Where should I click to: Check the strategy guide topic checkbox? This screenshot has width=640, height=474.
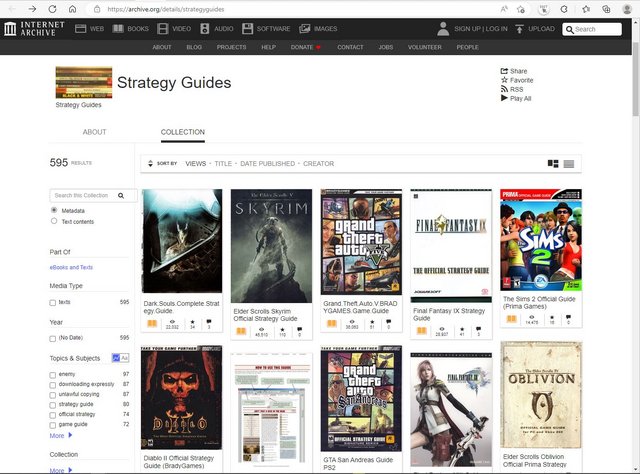(53, 405)
